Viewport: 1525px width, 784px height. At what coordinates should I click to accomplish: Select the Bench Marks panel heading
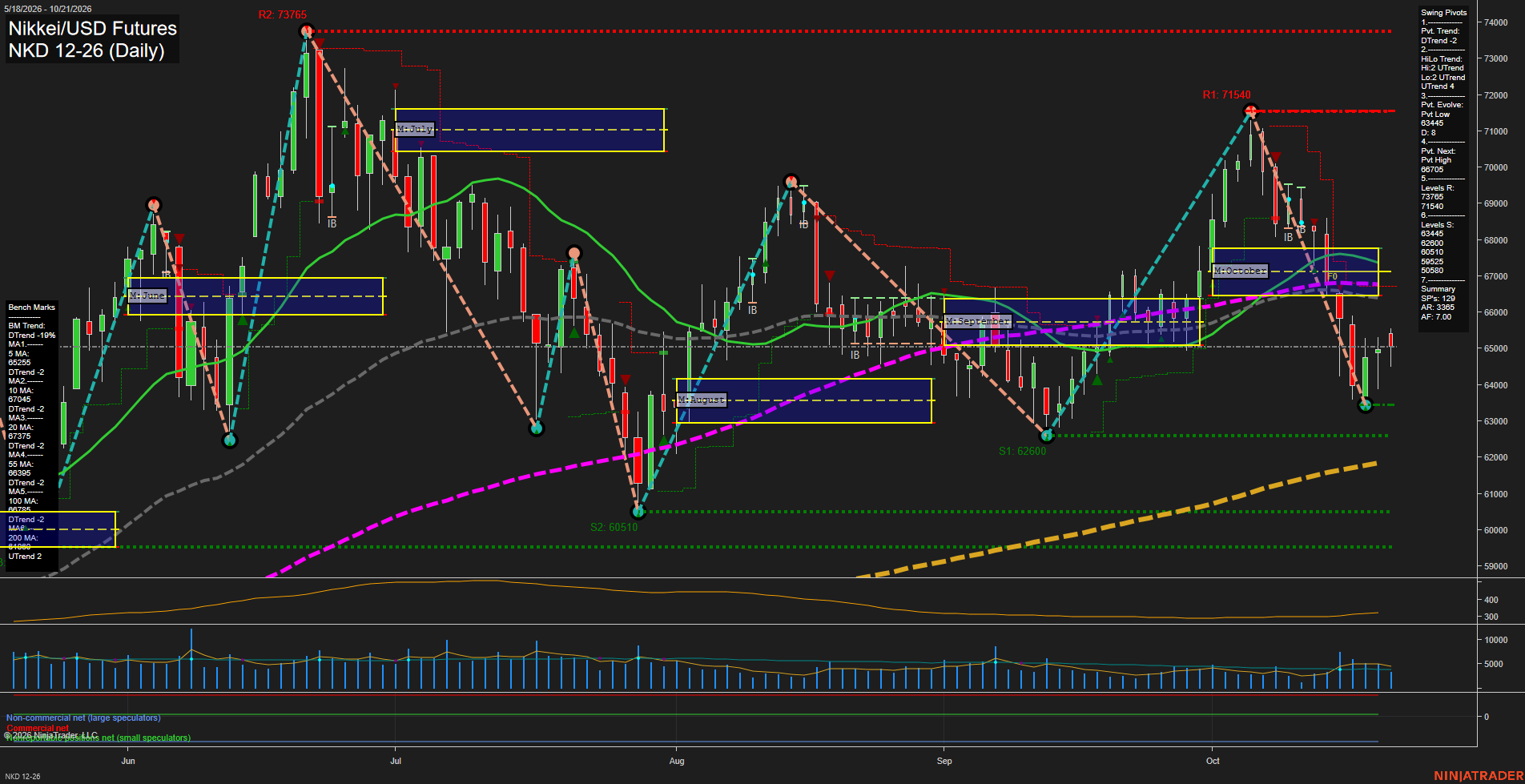pos(32,308)
